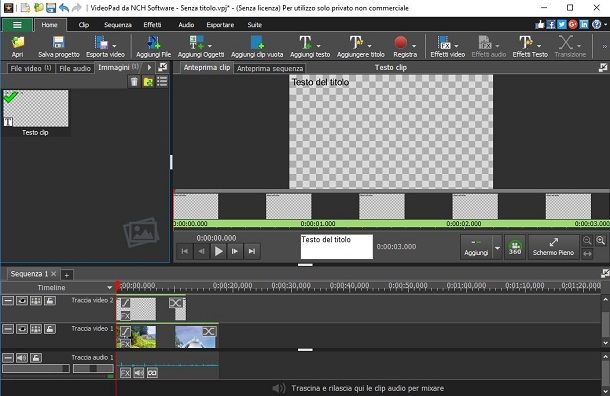Image resolution: width=610 pixels, height=396 pixels.
Task: Click the Transizione toolbar icon
Action: pyautogui.click(x=566, y=42)
